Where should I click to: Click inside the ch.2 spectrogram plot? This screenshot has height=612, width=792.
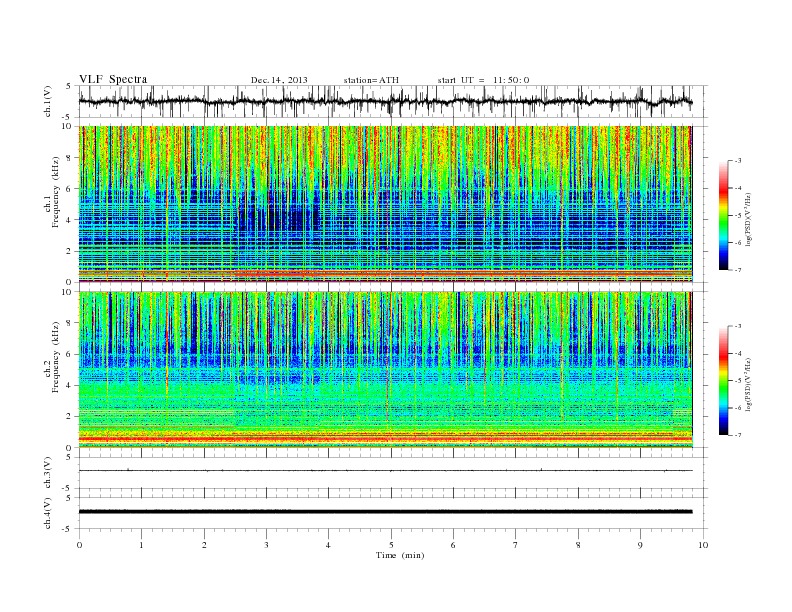point(386,370)
